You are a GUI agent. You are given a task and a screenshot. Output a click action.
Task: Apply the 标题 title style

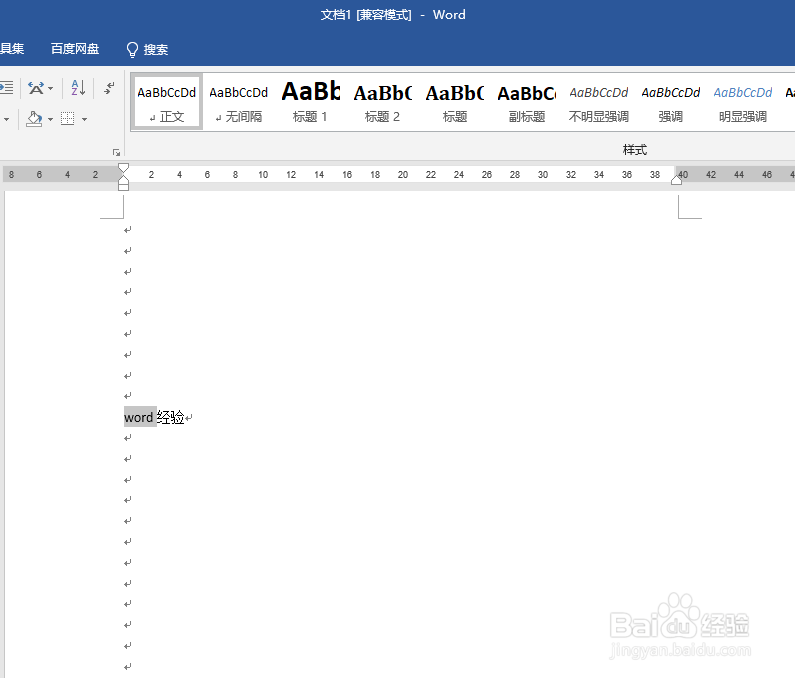point(455,103)
